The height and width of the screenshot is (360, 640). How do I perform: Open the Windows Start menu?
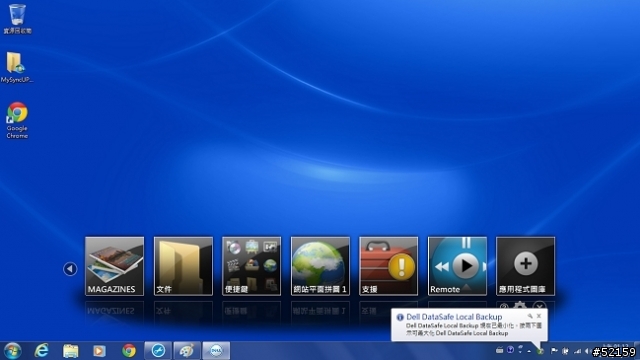pyautogui.click(x=12, y=351)
